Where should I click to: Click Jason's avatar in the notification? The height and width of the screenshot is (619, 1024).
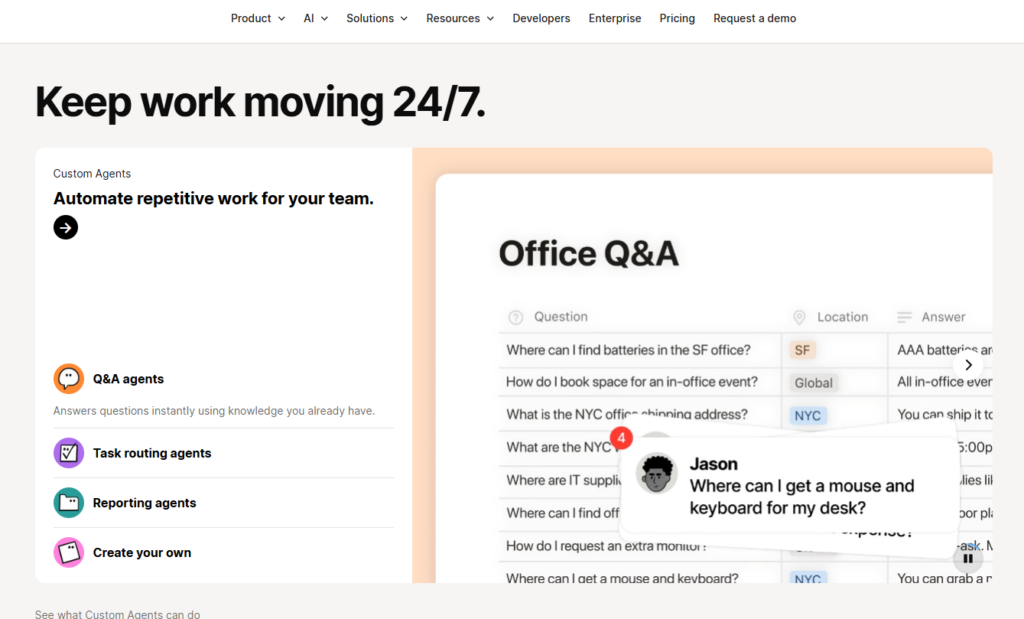[656, 473]
